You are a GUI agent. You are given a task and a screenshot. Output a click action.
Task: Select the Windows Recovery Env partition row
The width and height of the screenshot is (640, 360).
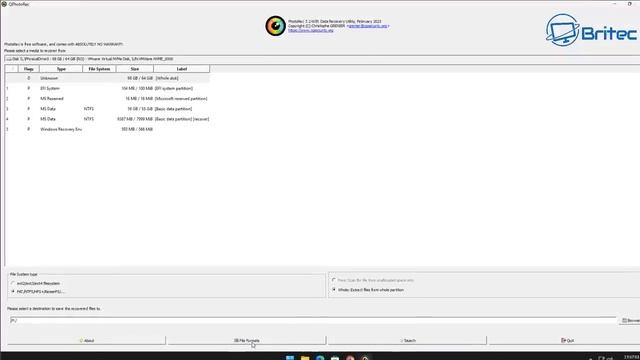(x=107, y=129)
